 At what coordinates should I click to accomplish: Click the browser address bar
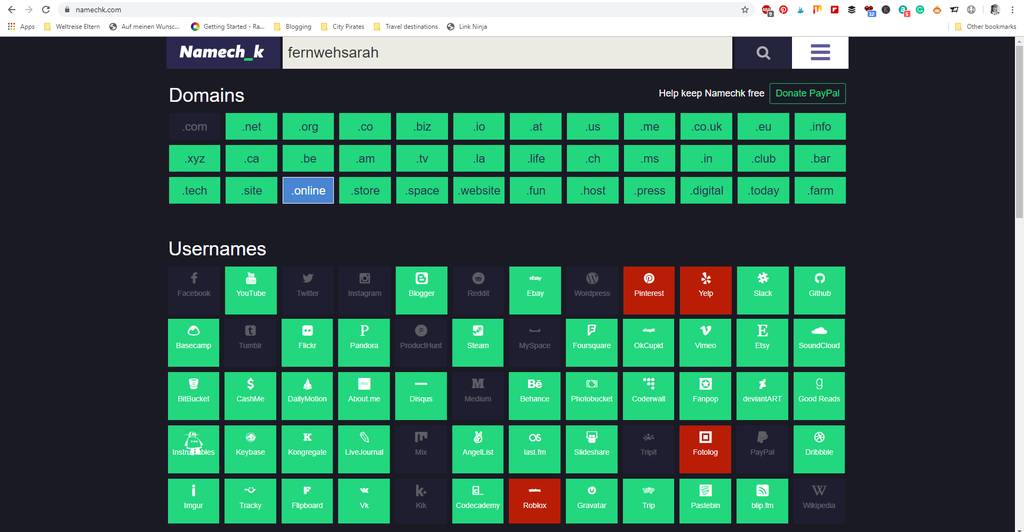[x=405, y=10]
